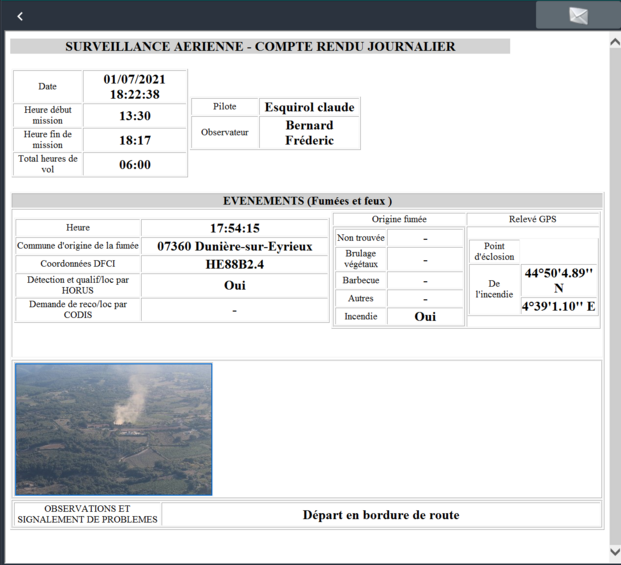This screenshot has height=565, width=621.
Task: Select observer name Bernard Fréderic
Action: [308, 133]
